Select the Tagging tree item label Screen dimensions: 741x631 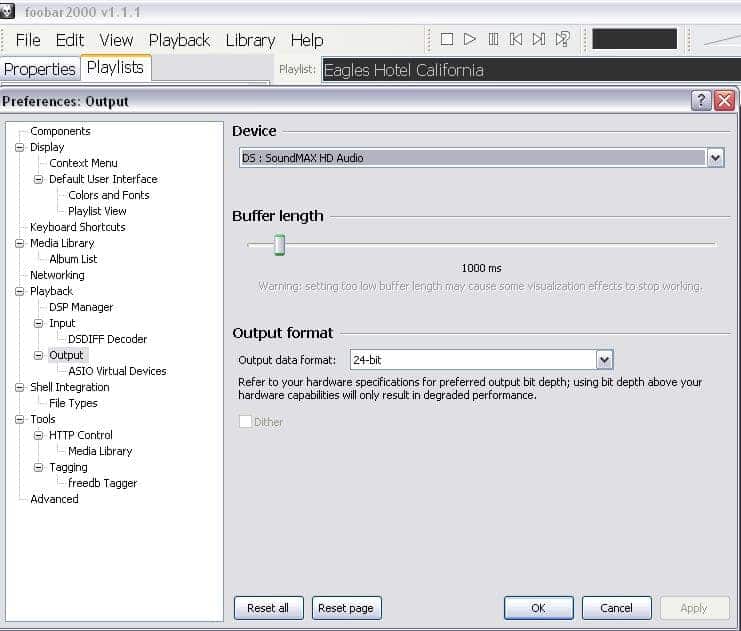(68, 467)
